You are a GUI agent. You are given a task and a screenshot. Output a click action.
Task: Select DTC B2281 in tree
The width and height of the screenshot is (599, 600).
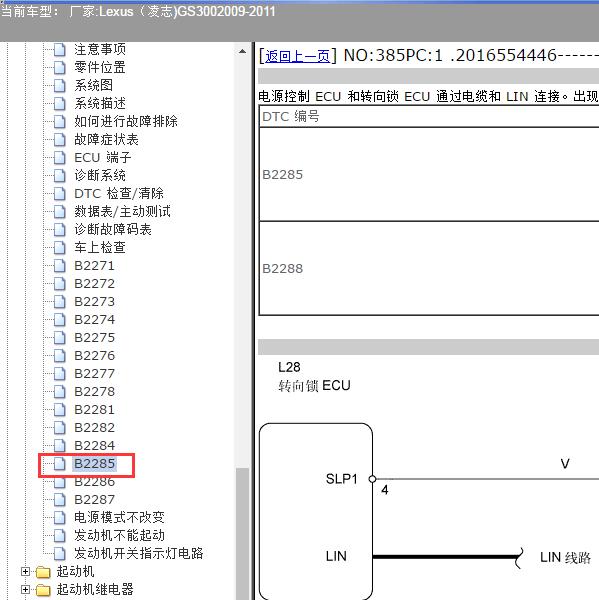point(94,409)
